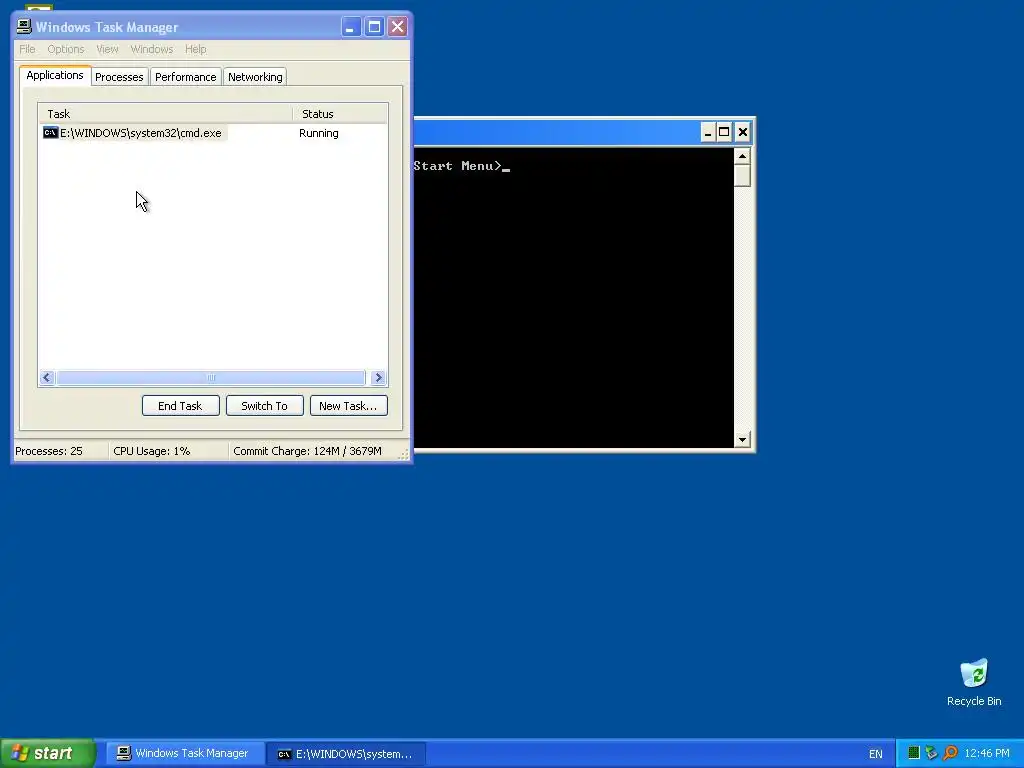Open the Windows menu in Task Manager
The width and height of the screenshot is (1024, 768).
[x=152, y=49]
